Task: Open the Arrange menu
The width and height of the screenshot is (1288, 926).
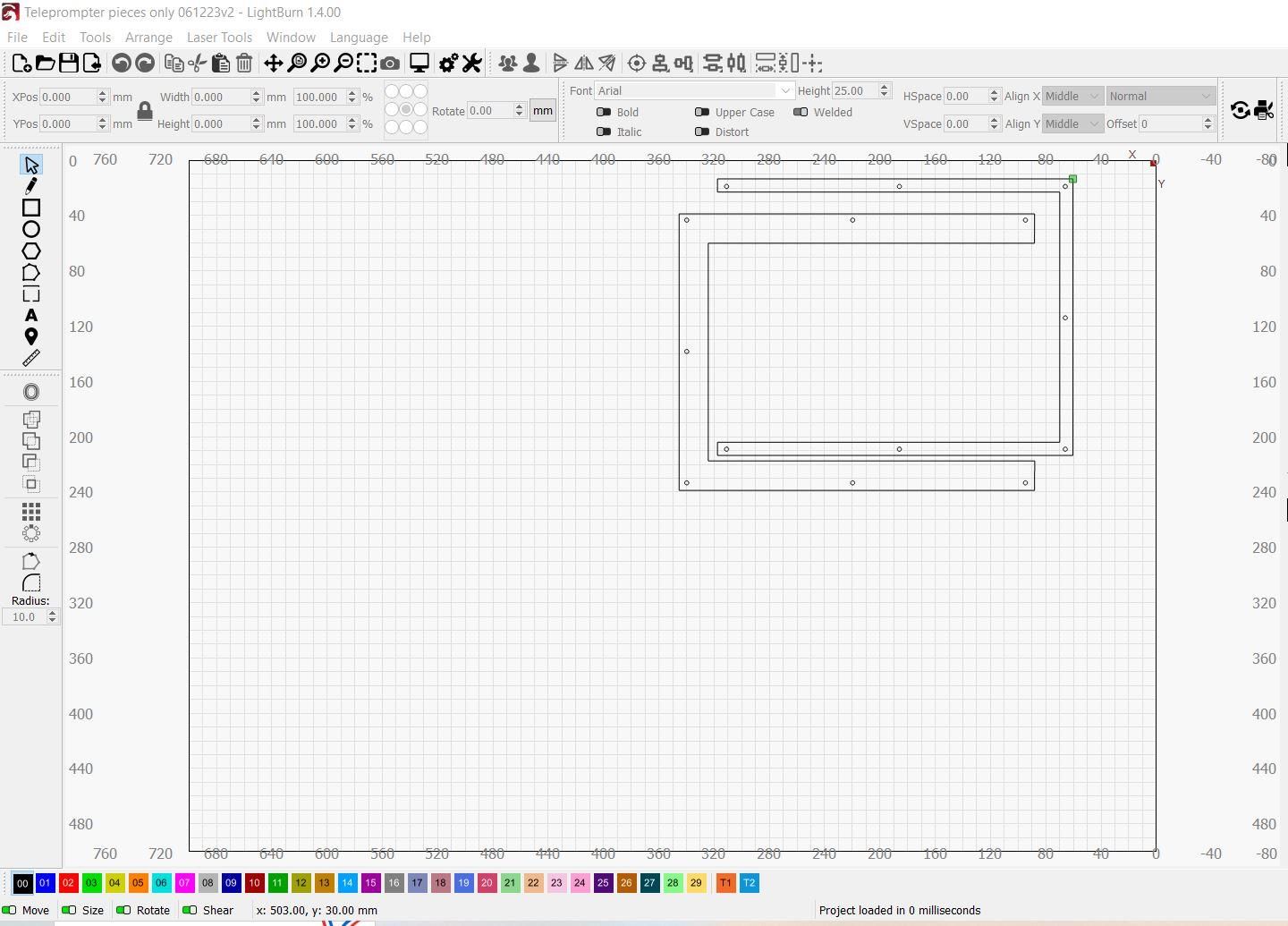Action: tap(148, 37)
